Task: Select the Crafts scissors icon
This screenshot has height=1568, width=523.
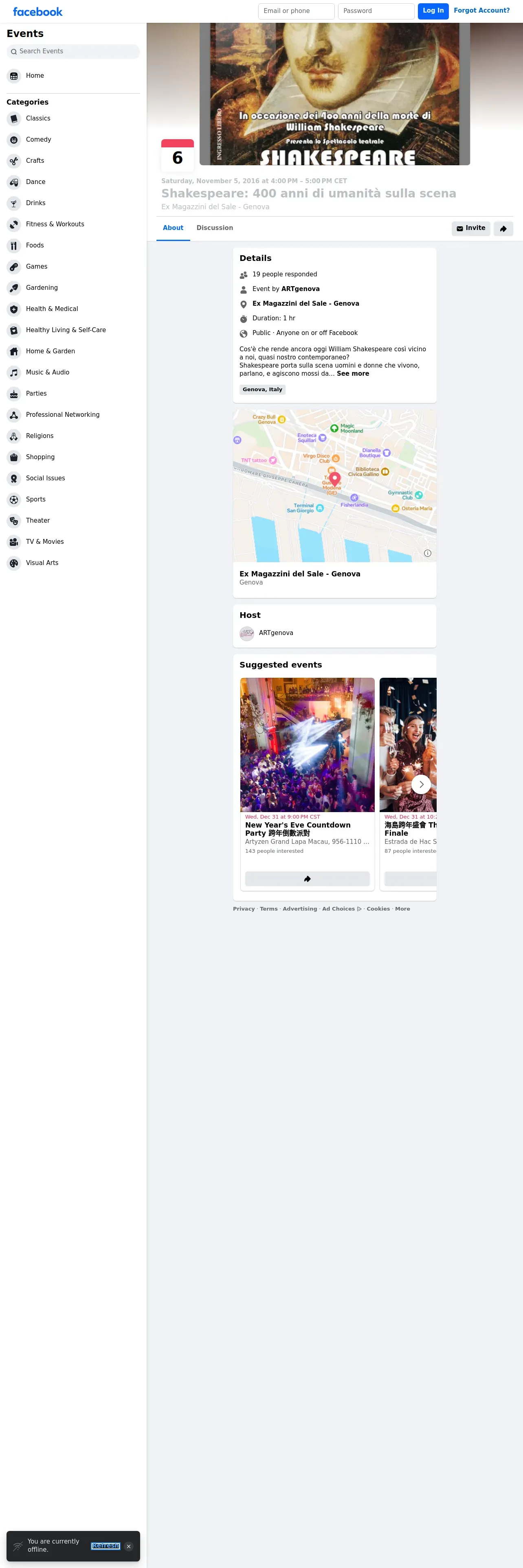Action: (x=14, y=161)
